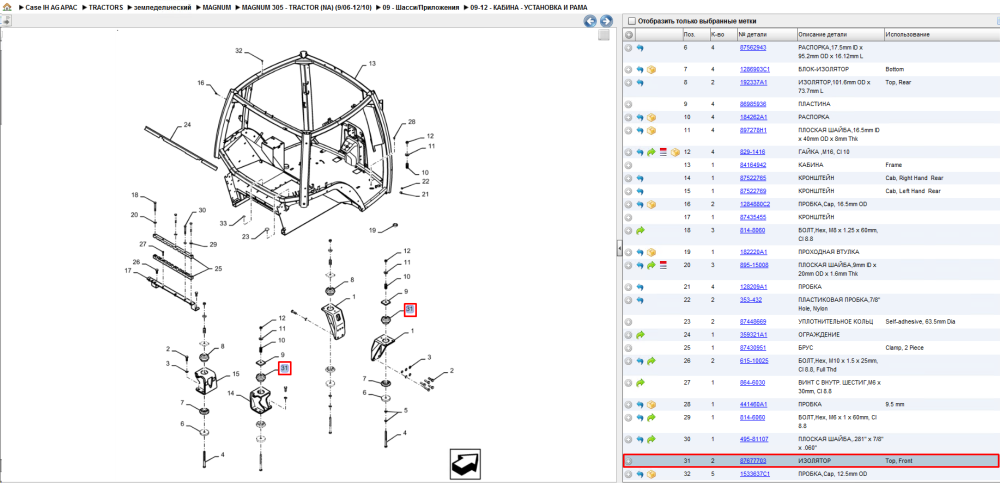The image size is (1000, 483).
Task: Sort by 'Поз.' column header
Action: [x=695, y=34]
